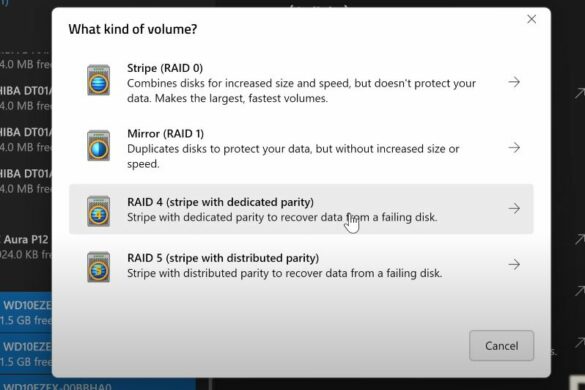Select the WD10EZEX-00BBHA0 disk at the bottom
The width and height of the screenshot is (585, 390).
click(98, 385)
